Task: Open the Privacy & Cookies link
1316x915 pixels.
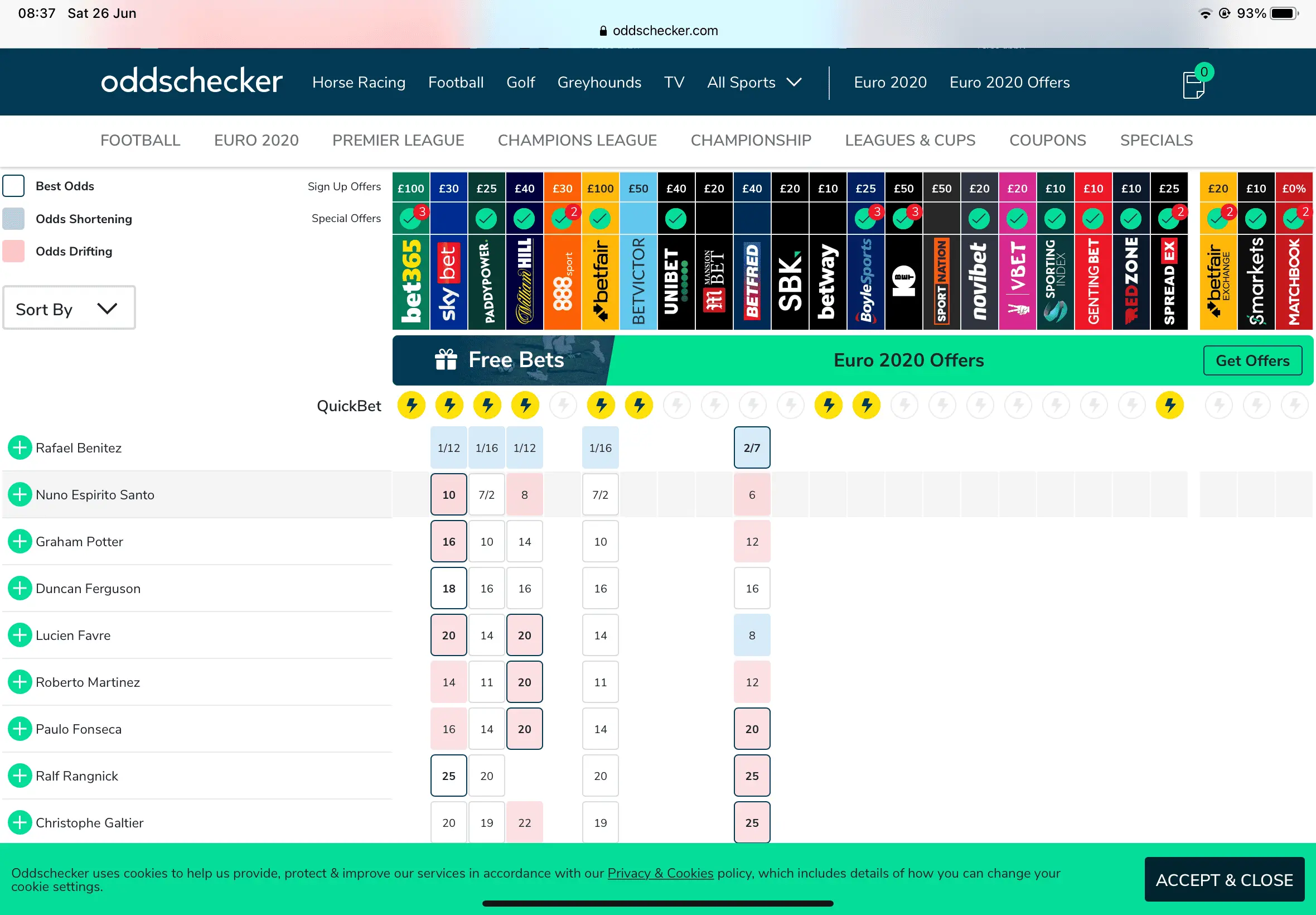Action: (660, 873)
